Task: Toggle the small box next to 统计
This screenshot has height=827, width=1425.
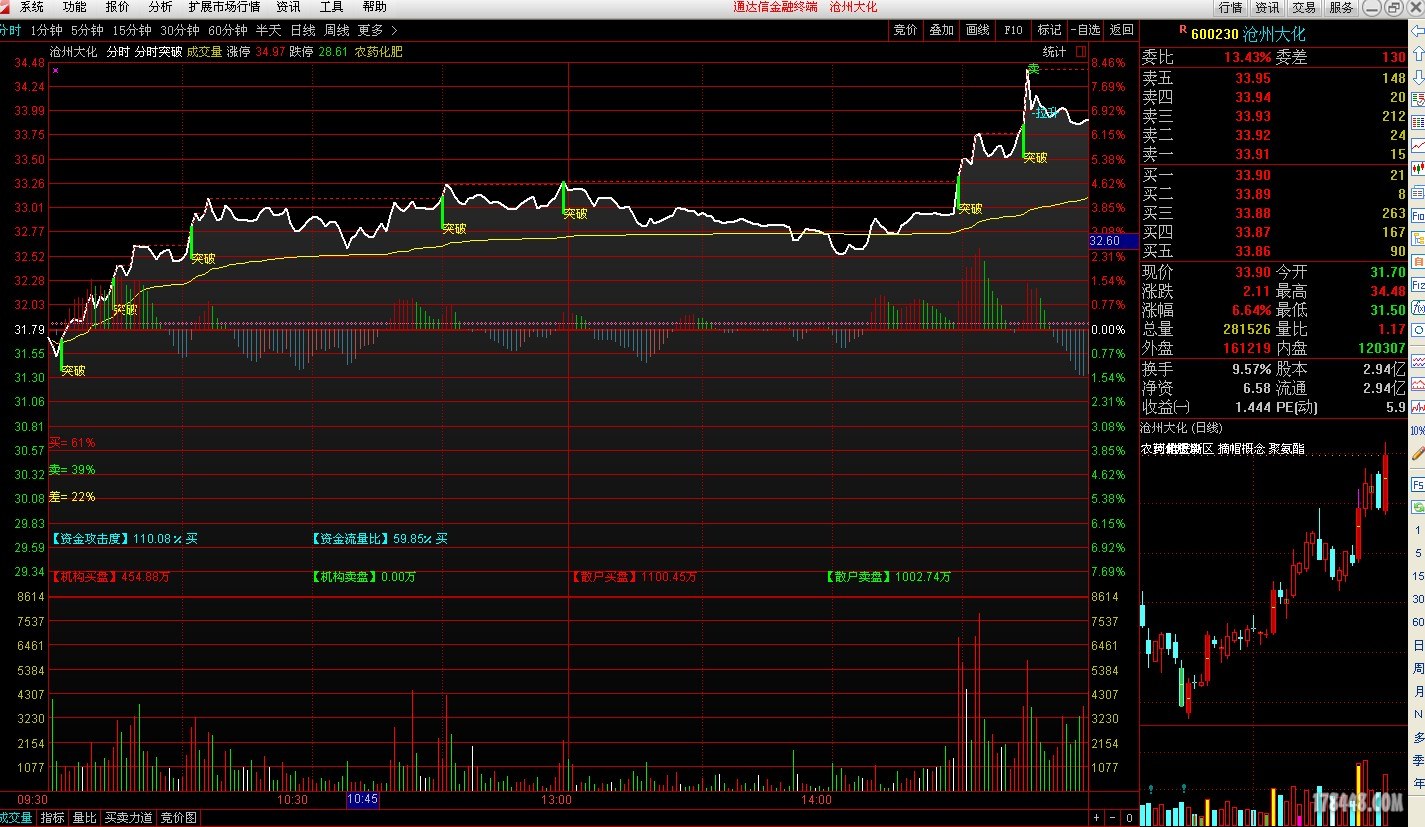Action: (1081, 51)
